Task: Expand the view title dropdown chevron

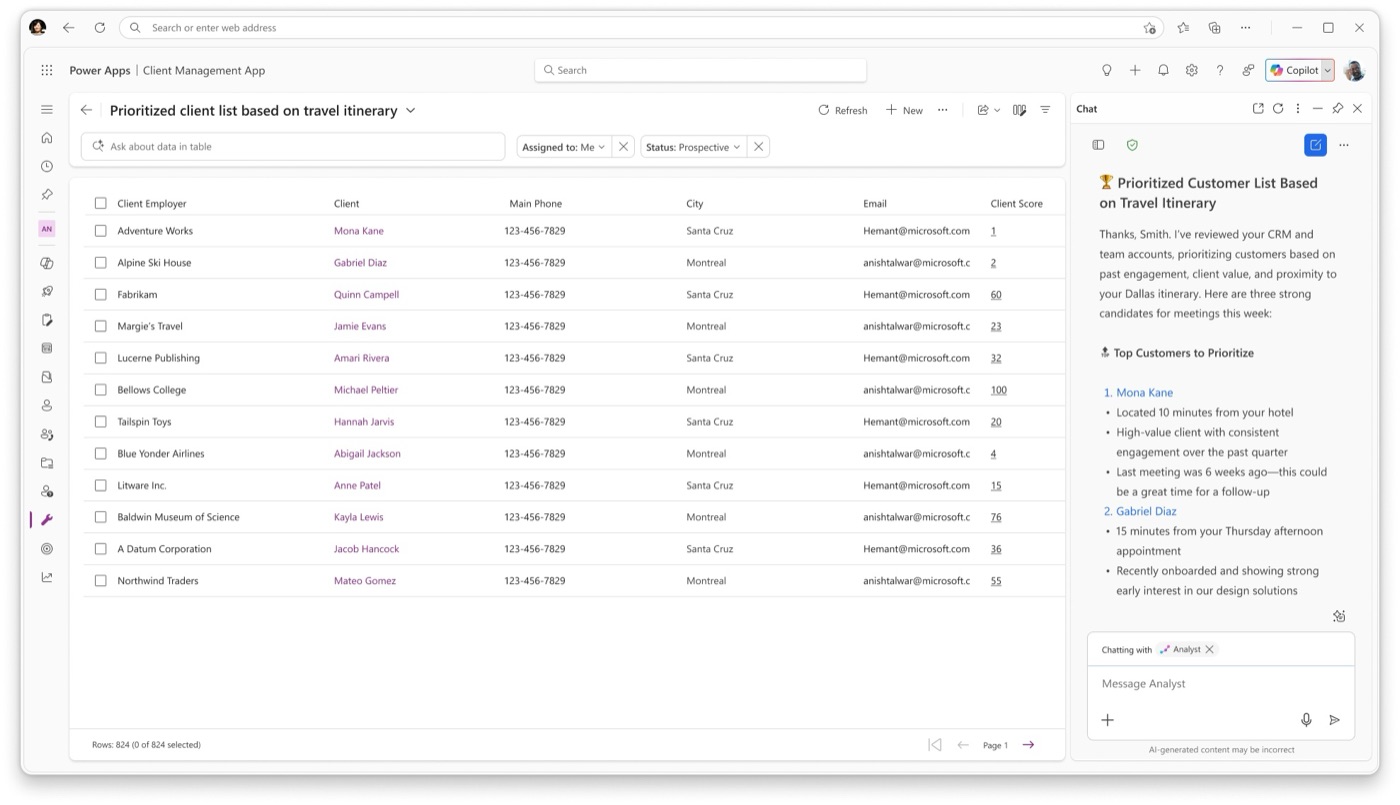Action: (x=411, y=111)
